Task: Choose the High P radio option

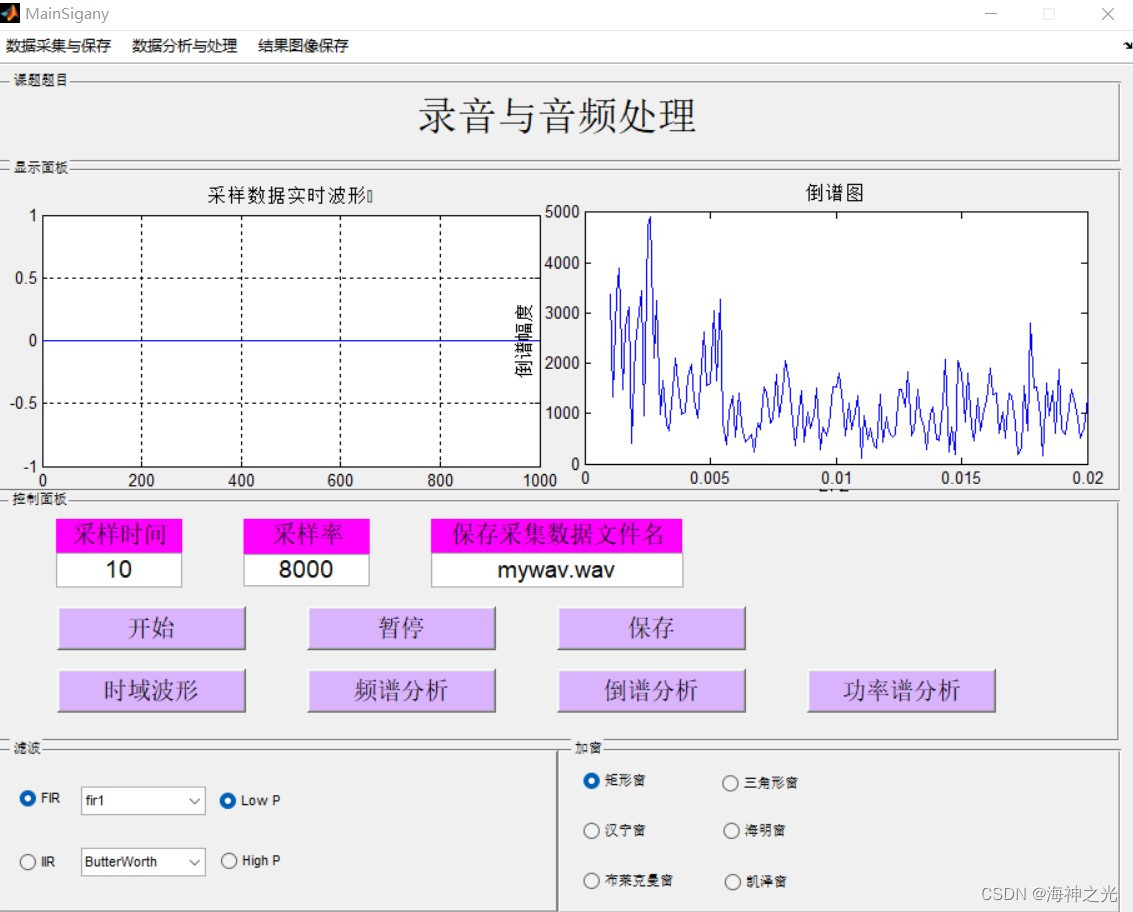Action: [x=229, y=861]
